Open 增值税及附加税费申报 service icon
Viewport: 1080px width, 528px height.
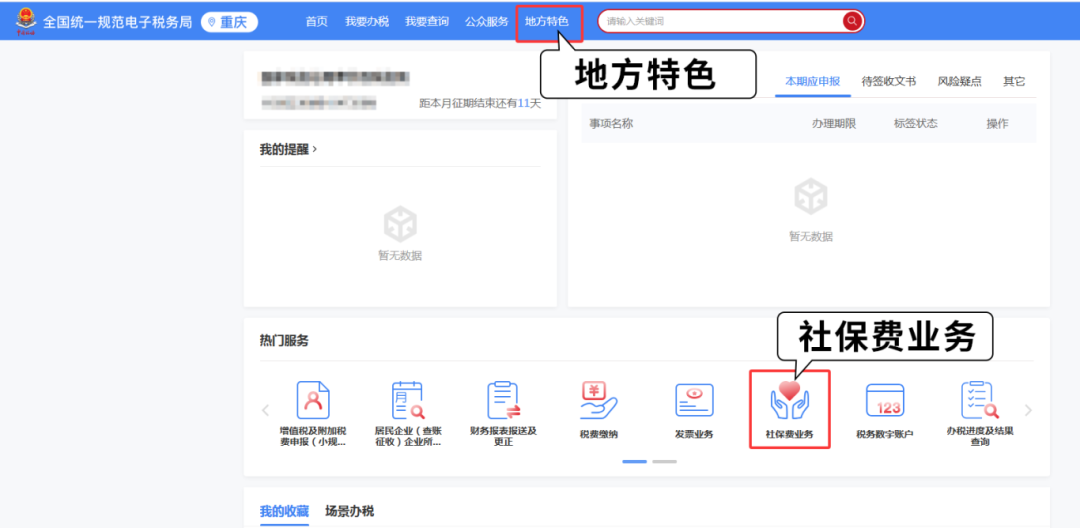[312, 400]
